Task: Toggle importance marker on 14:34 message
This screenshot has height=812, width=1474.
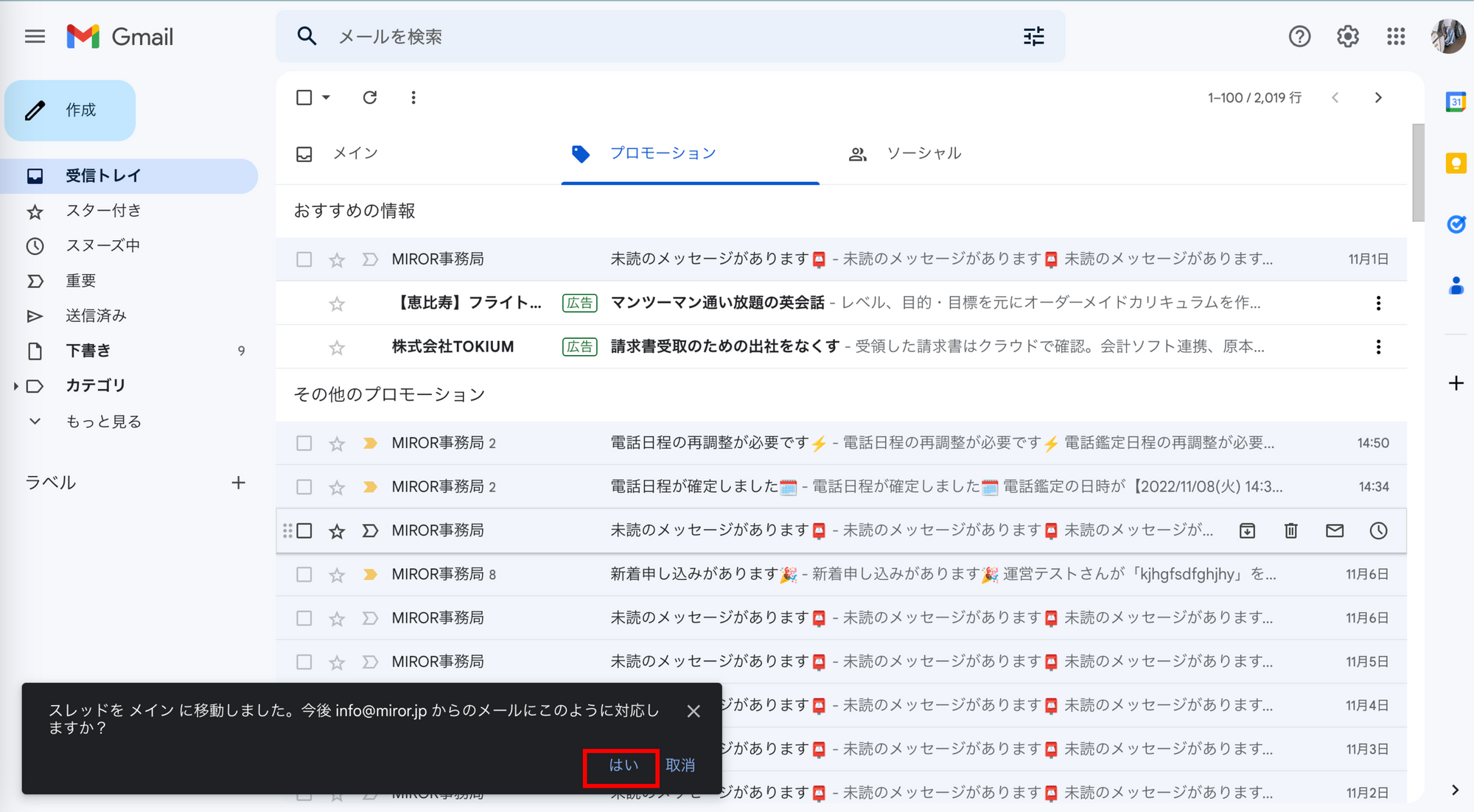Action: (370, 487)
